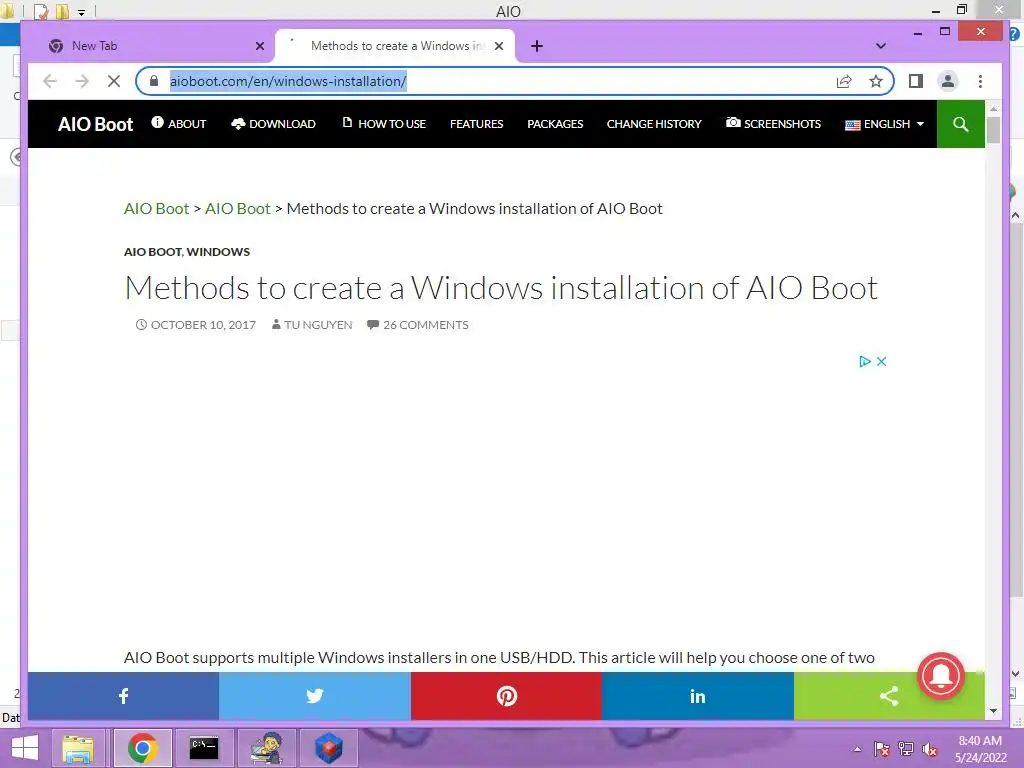The image size is (1024, 768).
Task: Go to AIO Boot site logo
Action: coord(95,124)
